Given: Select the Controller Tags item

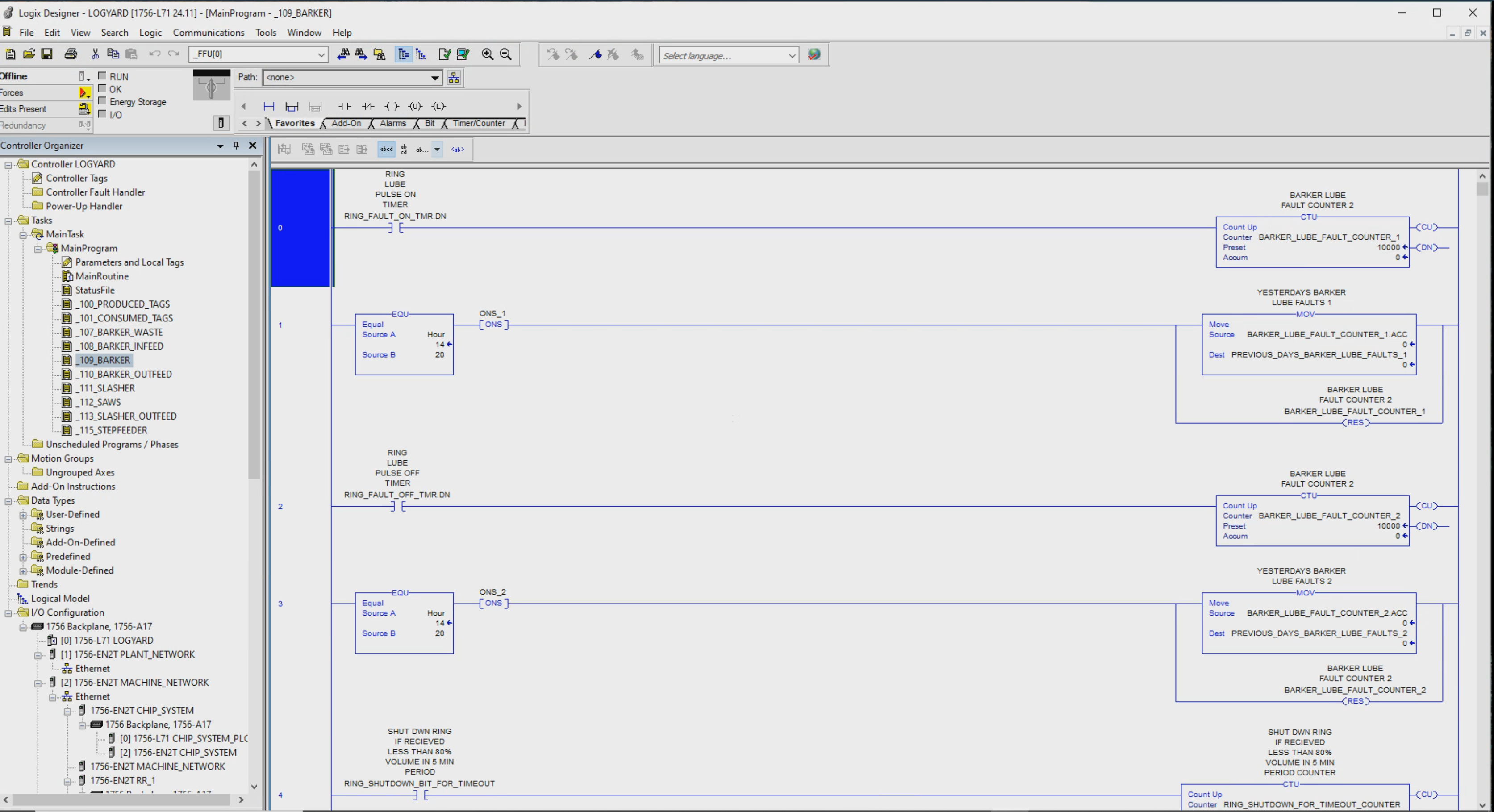Looking at the screenshot, I should (x=76, y=178).
